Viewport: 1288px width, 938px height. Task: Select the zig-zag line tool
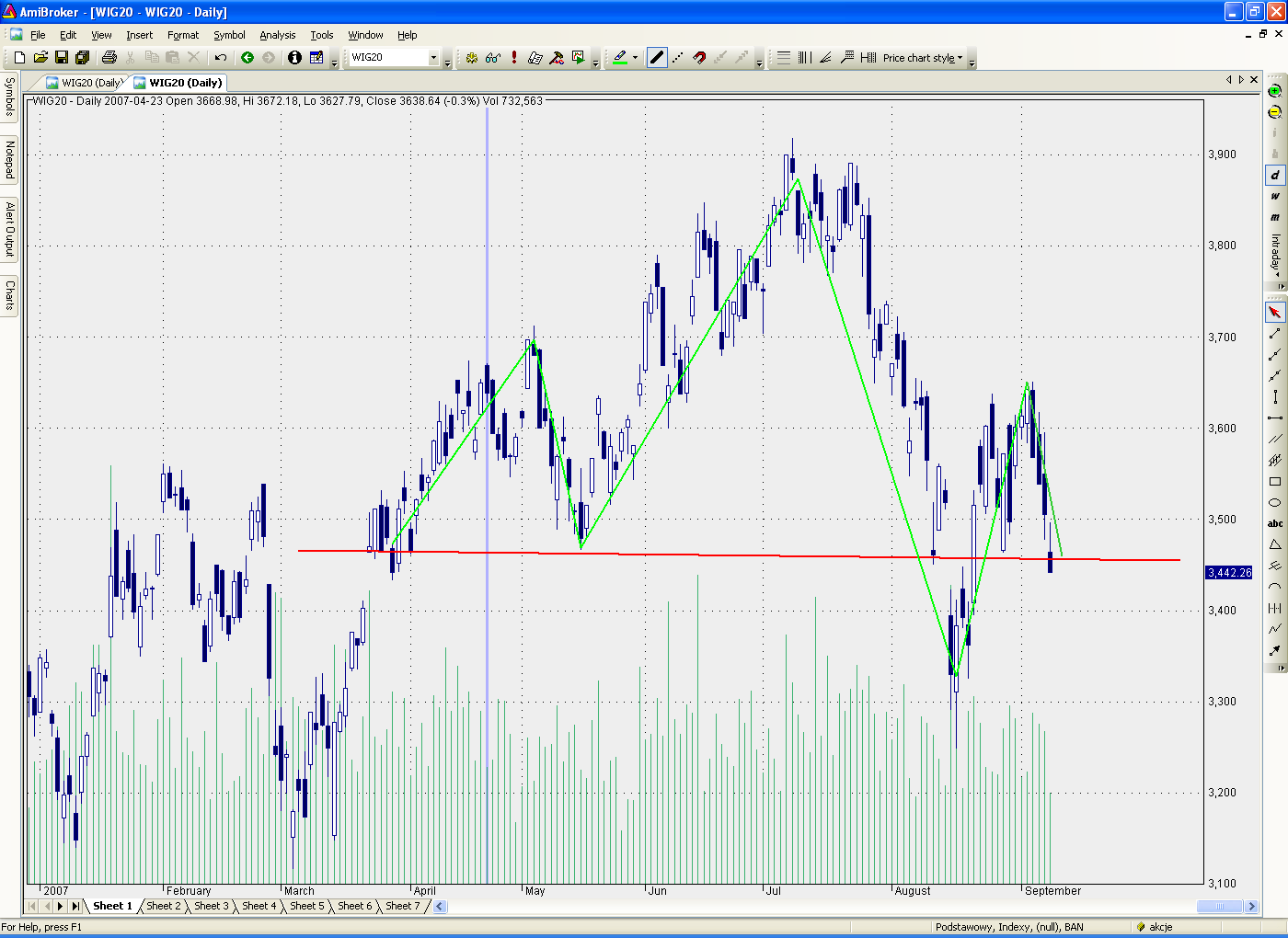(1275, 630)
